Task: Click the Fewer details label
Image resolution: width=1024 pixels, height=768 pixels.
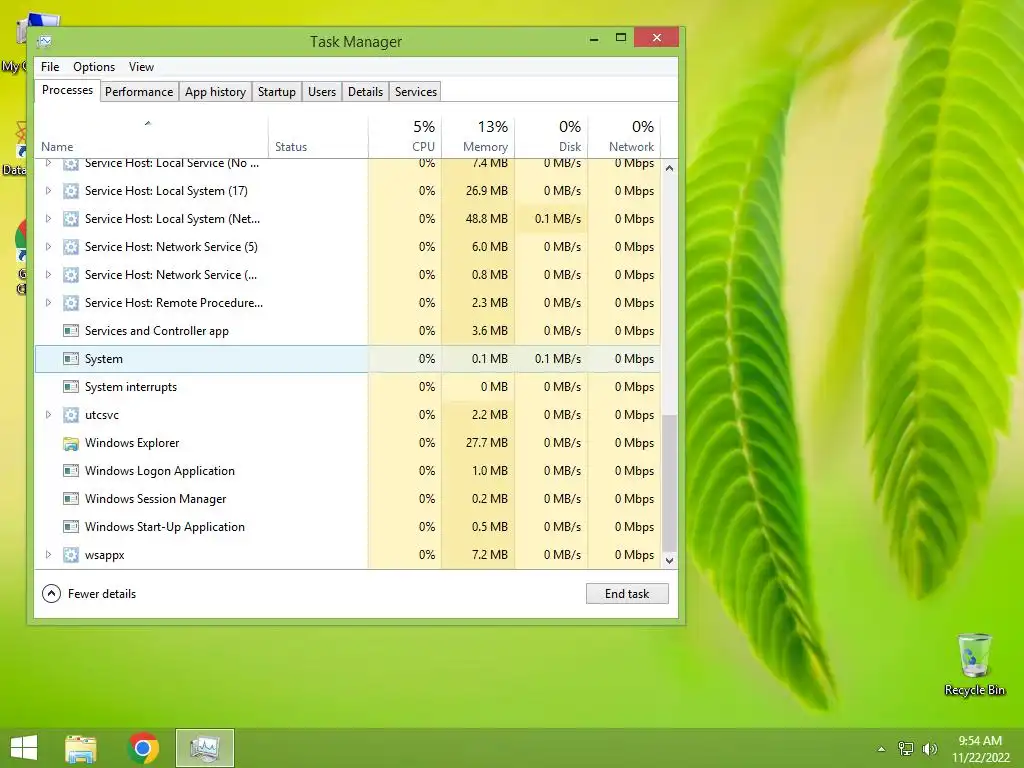Action: pos(102,594)
